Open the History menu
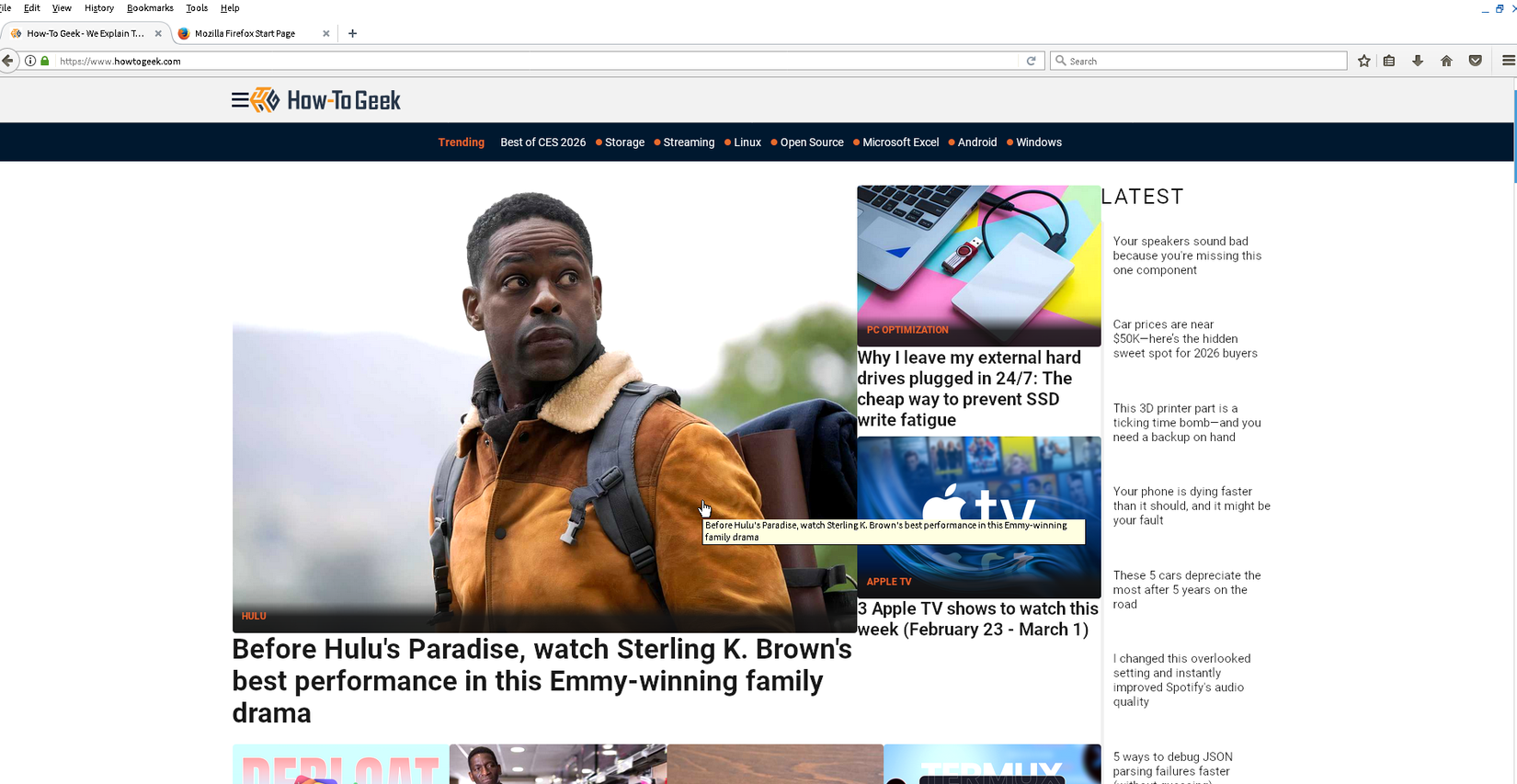Image resolution: width=1517 pixels, height=784 pixels. (99, 7)
